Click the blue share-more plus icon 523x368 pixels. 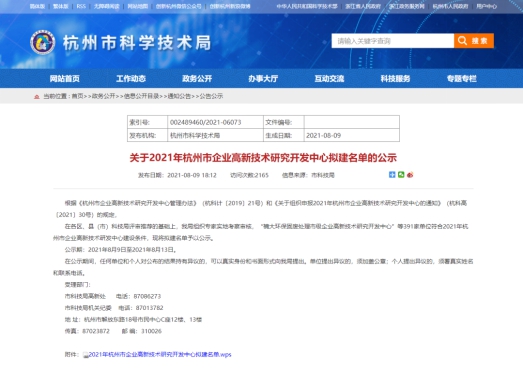coord(392,174)
